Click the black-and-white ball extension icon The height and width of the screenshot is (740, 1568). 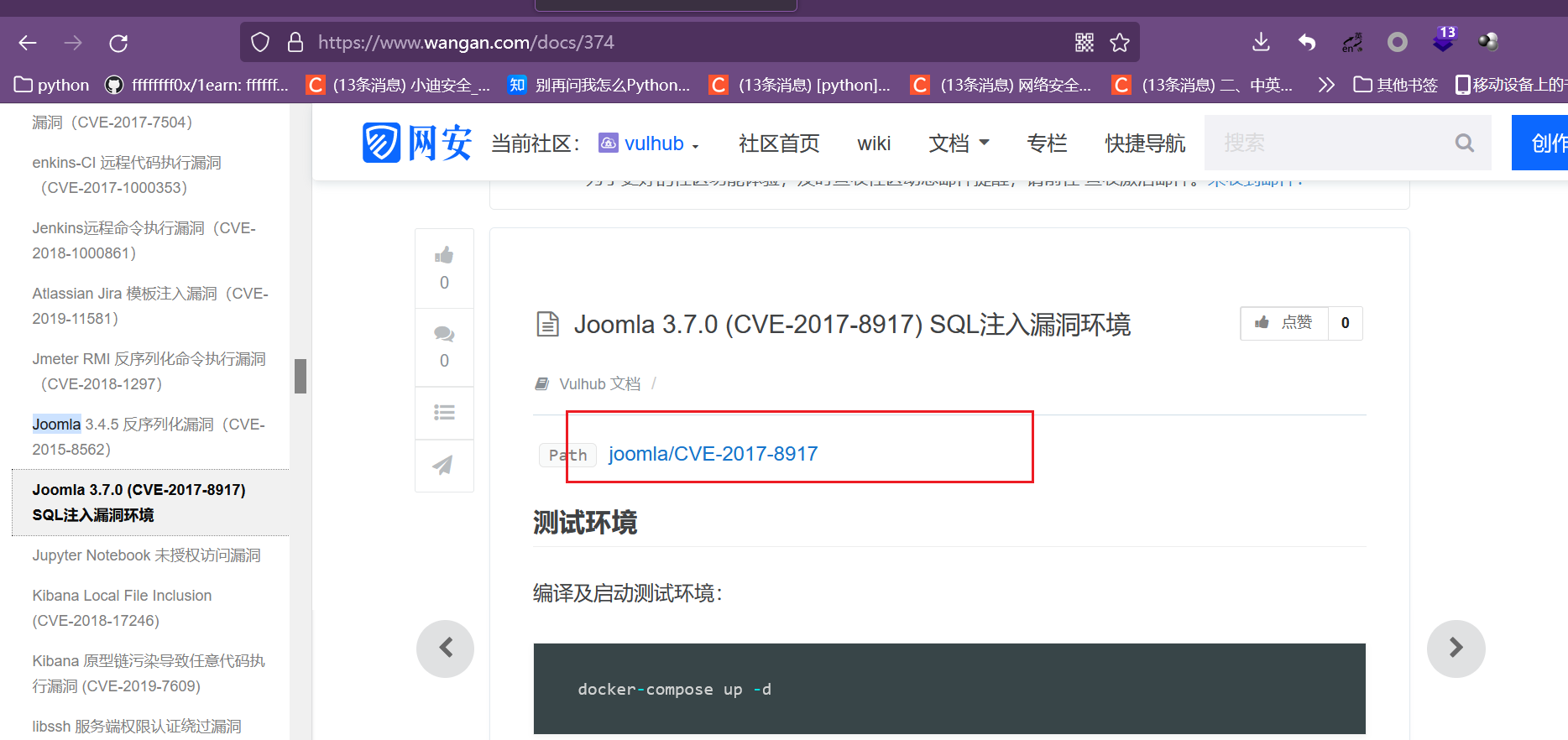[1488, 42]
